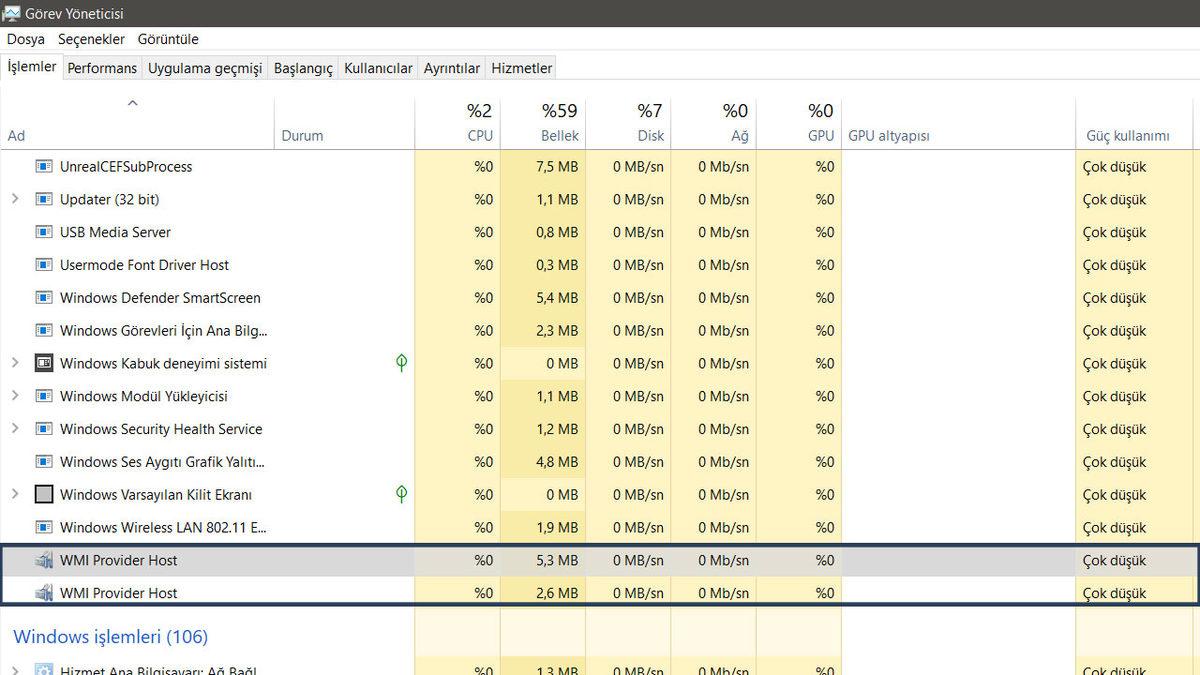Switch to the Hizmetler tab
The image size is (1200, 675).
point(521,67)
